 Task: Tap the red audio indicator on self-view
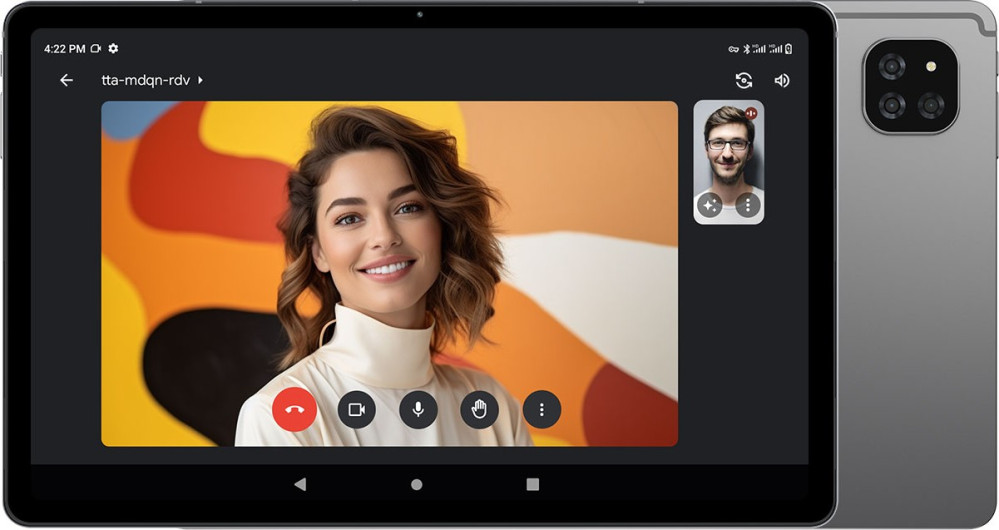[751, 114]
